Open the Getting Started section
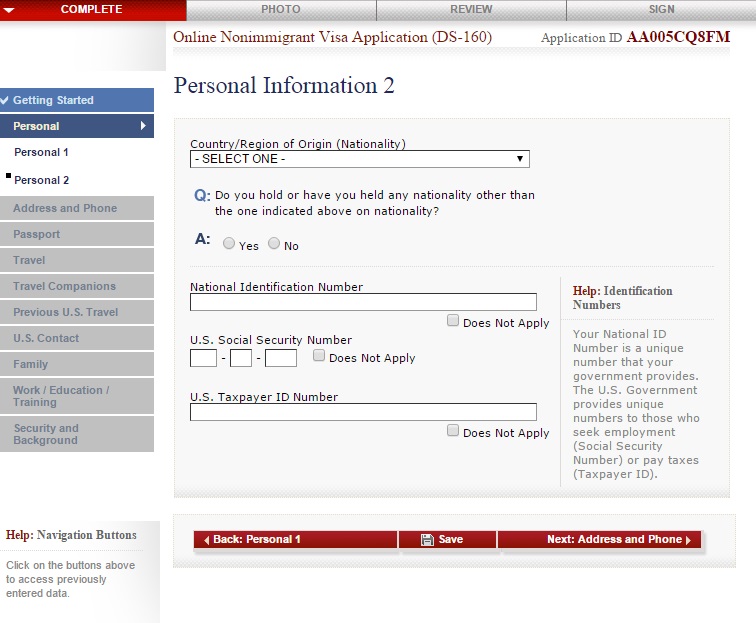This screenshot has height=623, width=756. click(77, 100)
